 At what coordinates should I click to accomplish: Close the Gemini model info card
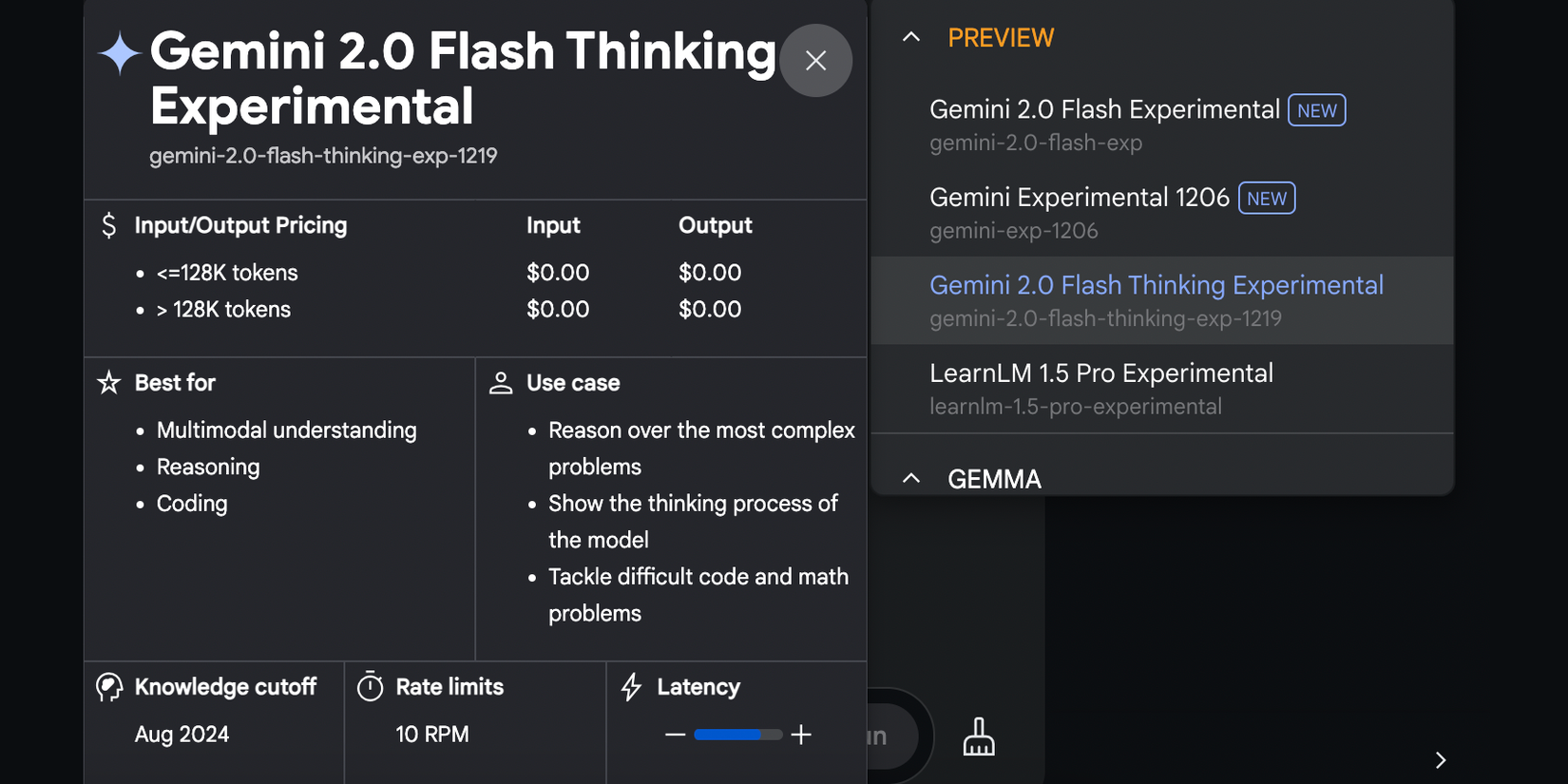click(815, 61)
